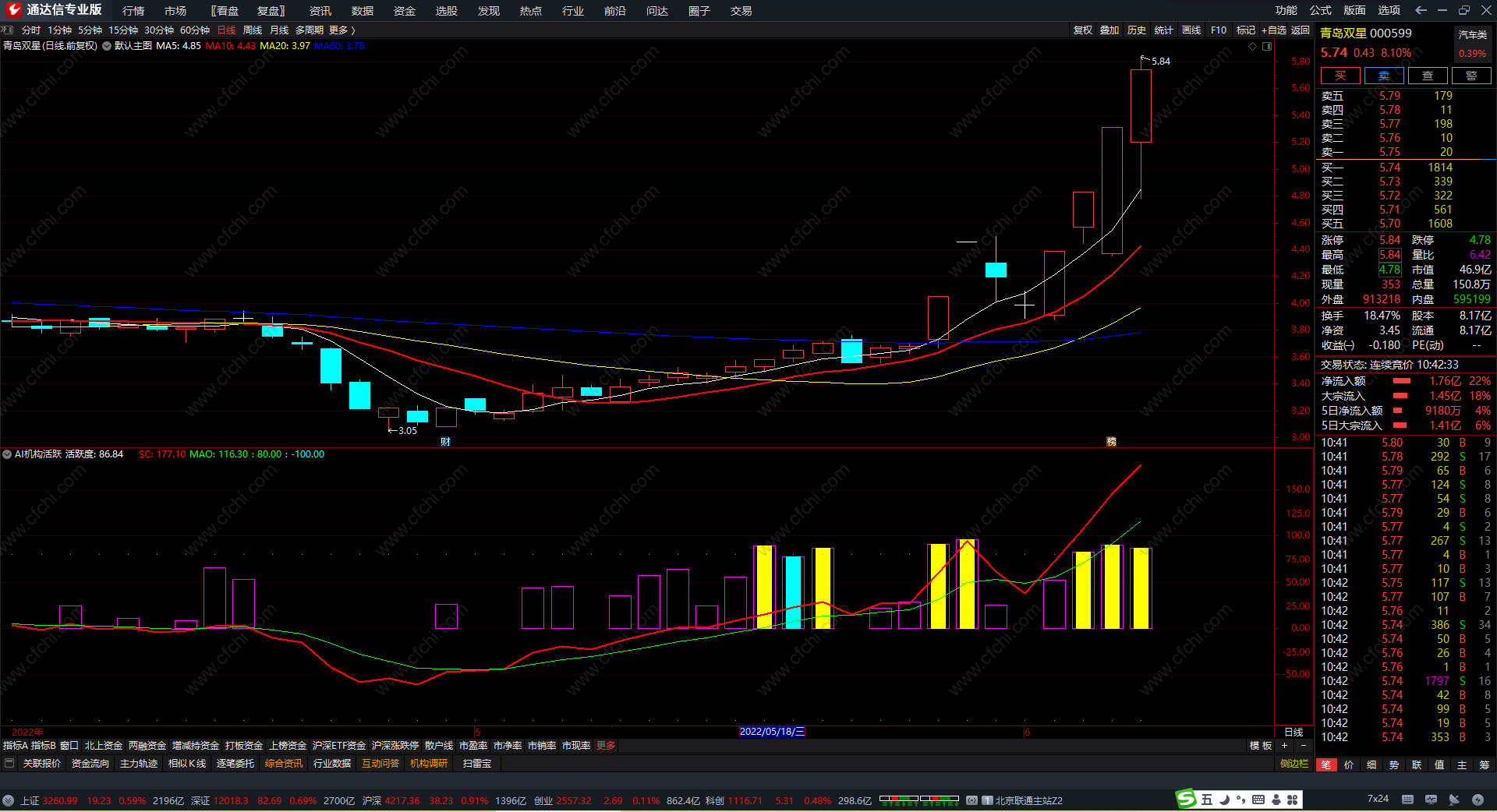Switch to the 1分钟 period
This screenshot has height=812, width=1497.
tap(60, 30)
